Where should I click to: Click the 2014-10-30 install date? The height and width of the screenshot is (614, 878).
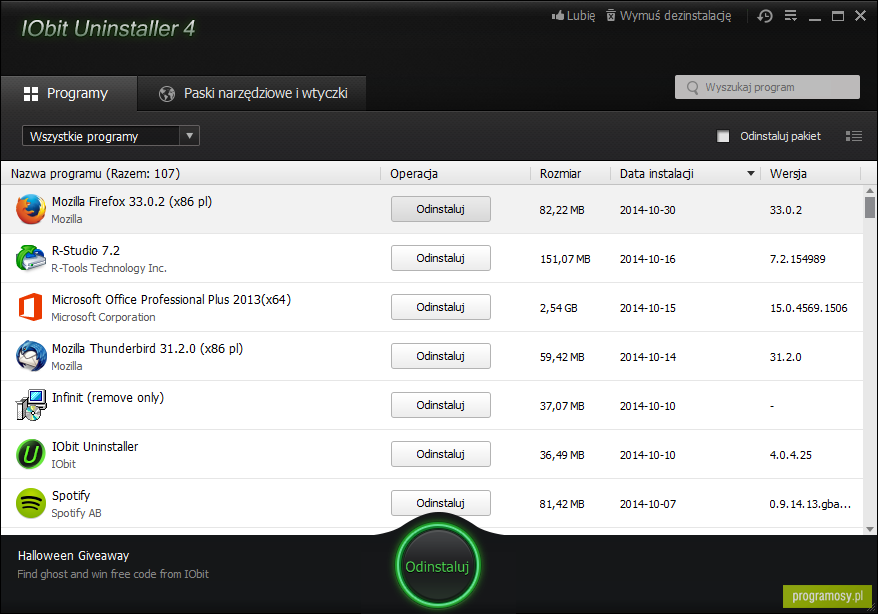click(x=647, y=210)
